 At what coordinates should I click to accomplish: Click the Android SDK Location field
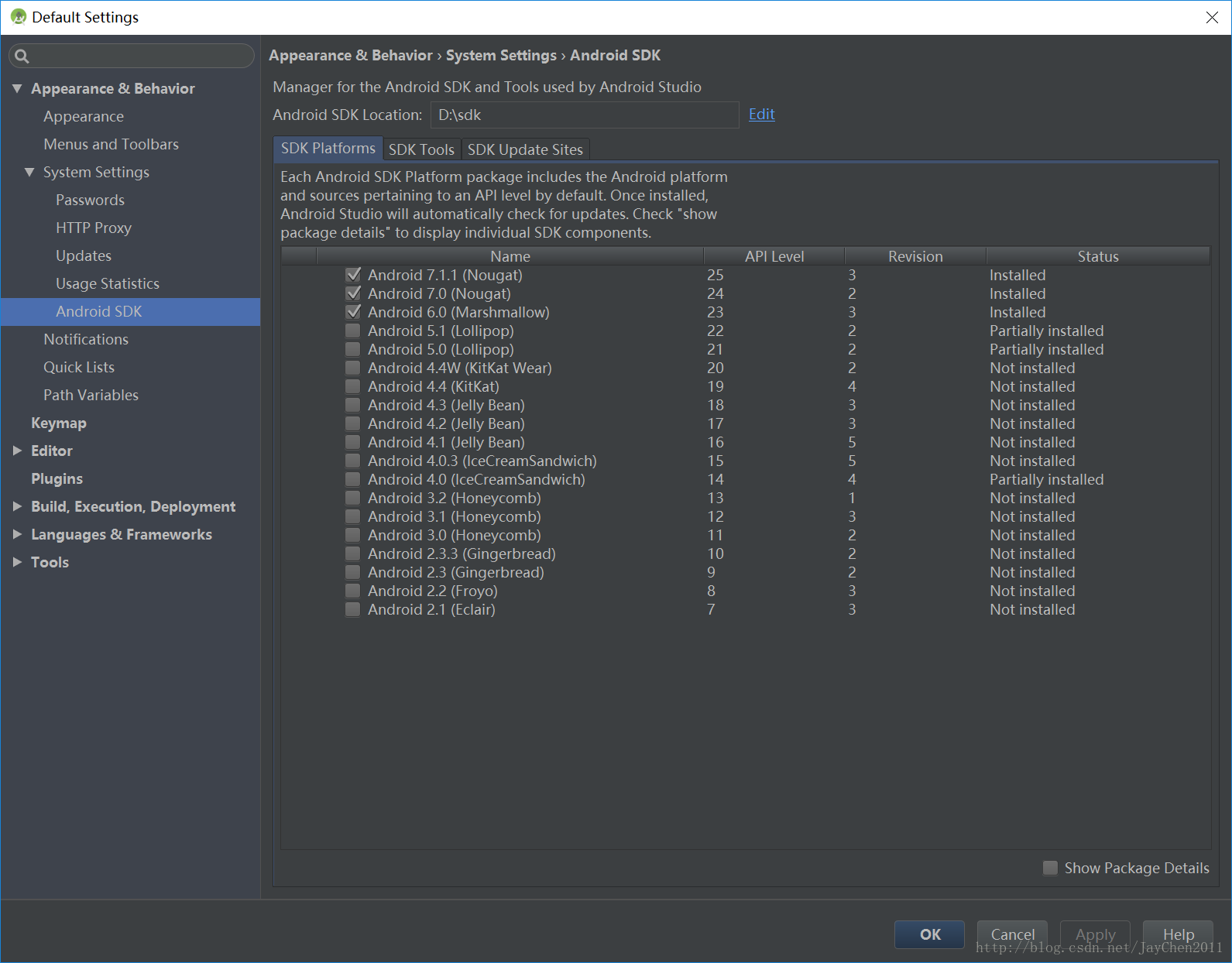click(585, 115)
